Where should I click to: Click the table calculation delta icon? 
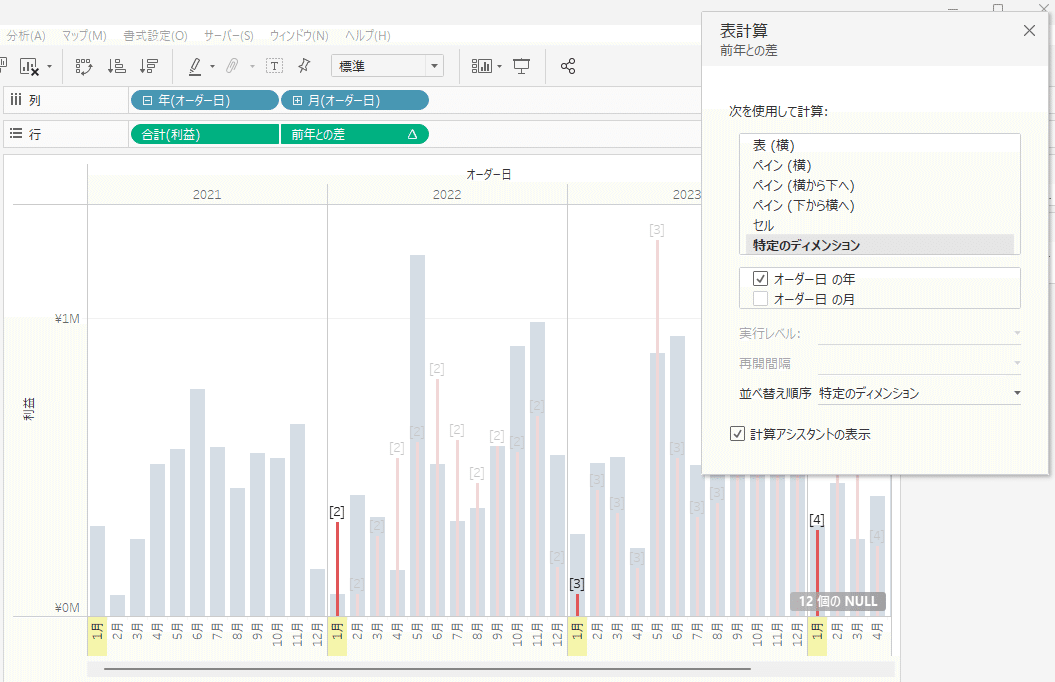point(412,135)
